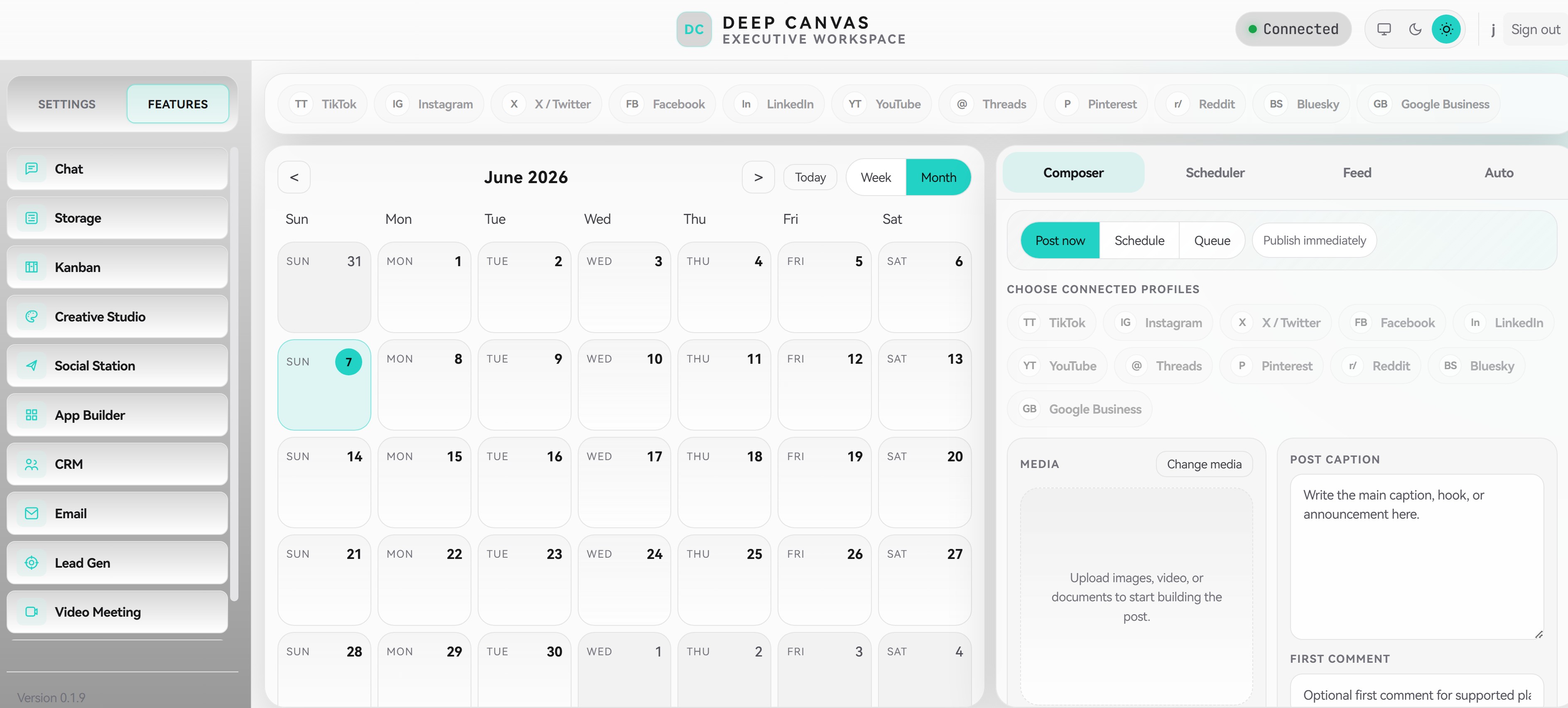Open the Scheduler tab
This screenshot has height=708, width=1568.
[x=1215, y=173]
